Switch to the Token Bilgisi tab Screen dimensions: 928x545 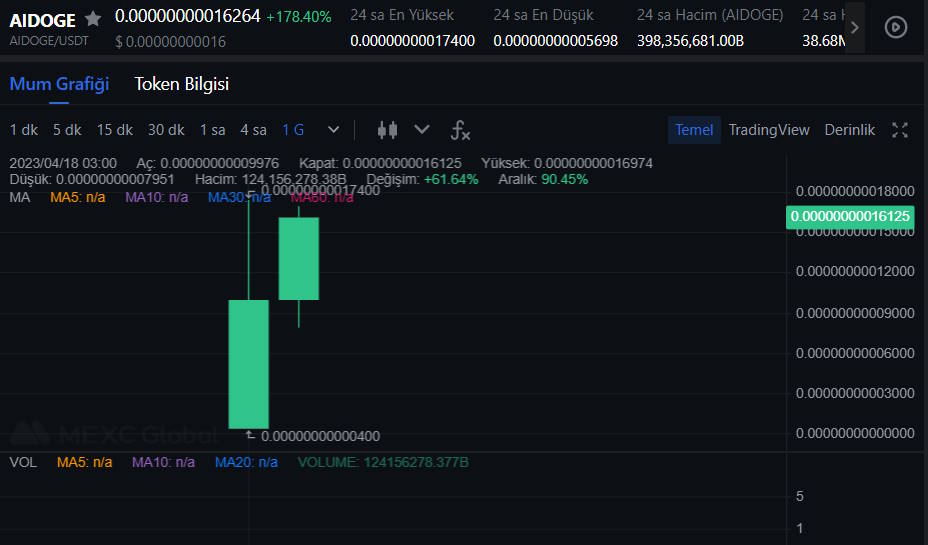[182, 84]
